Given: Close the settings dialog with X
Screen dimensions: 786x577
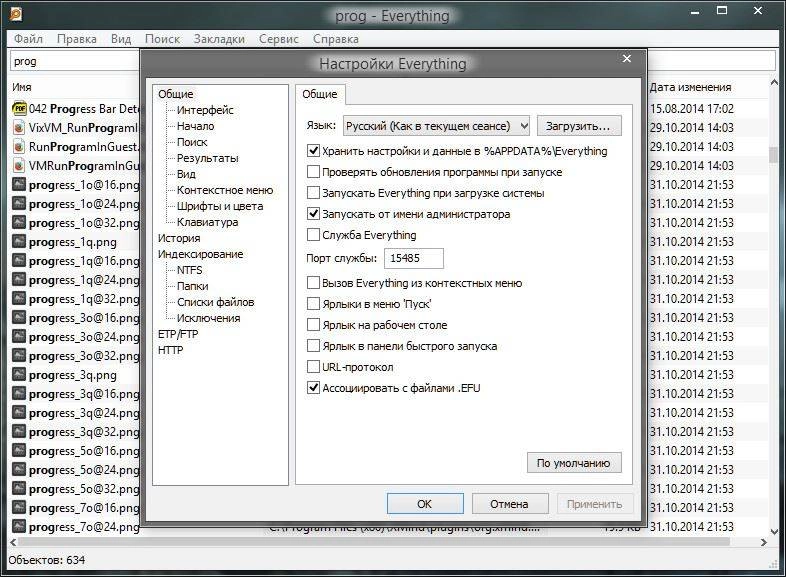Looking at the screenshot, I should point(627,59).
